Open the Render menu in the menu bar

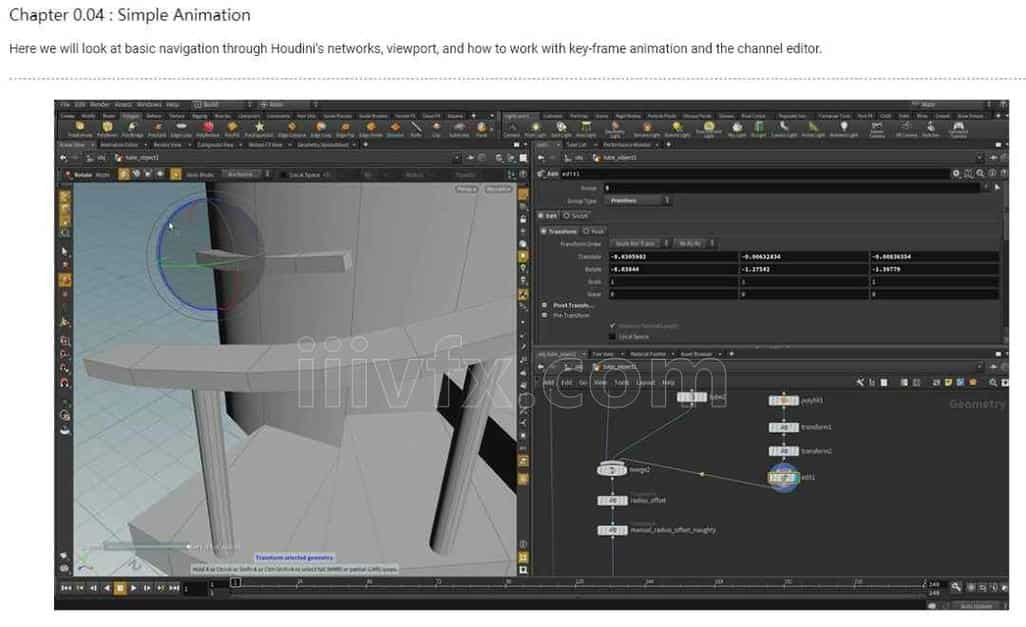100,104
